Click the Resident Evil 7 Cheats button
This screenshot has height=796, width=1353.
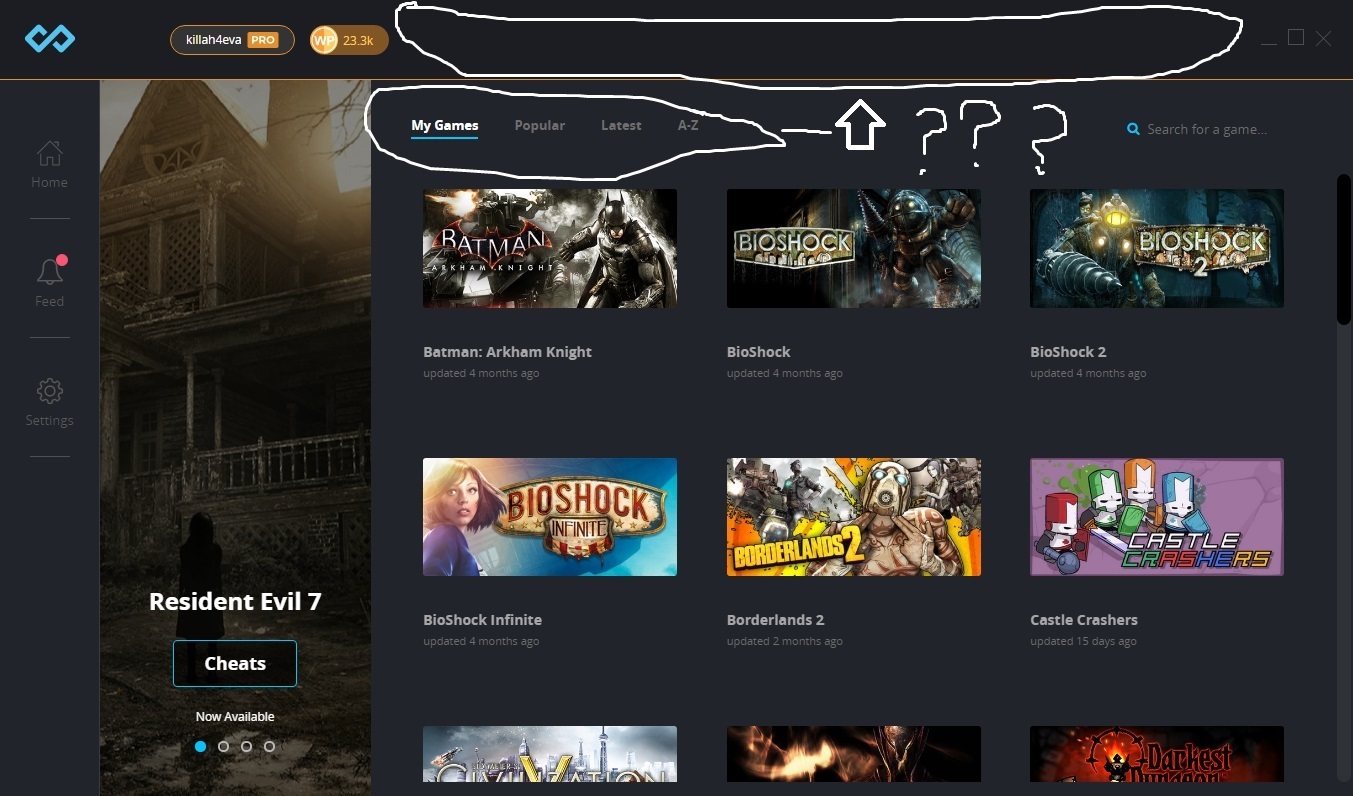tap(235, 663)
